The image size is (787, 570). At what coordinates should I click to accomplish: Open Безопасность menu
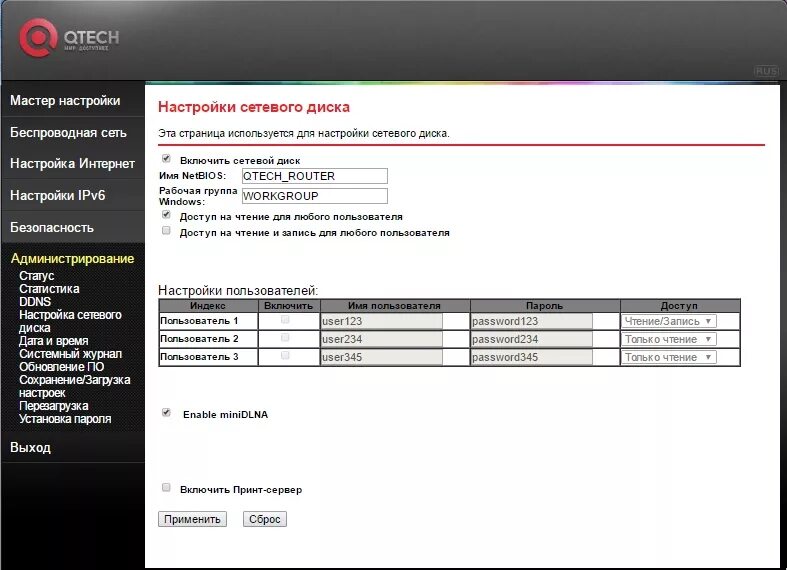tap(52, 228)
